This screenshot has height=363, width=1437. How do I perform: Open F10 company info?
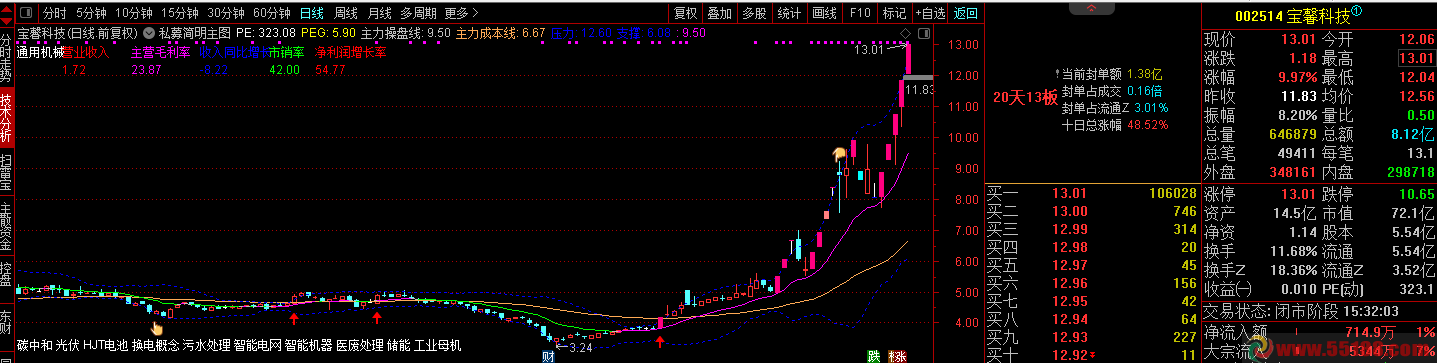pyautogui.click(x=859, y=13)
